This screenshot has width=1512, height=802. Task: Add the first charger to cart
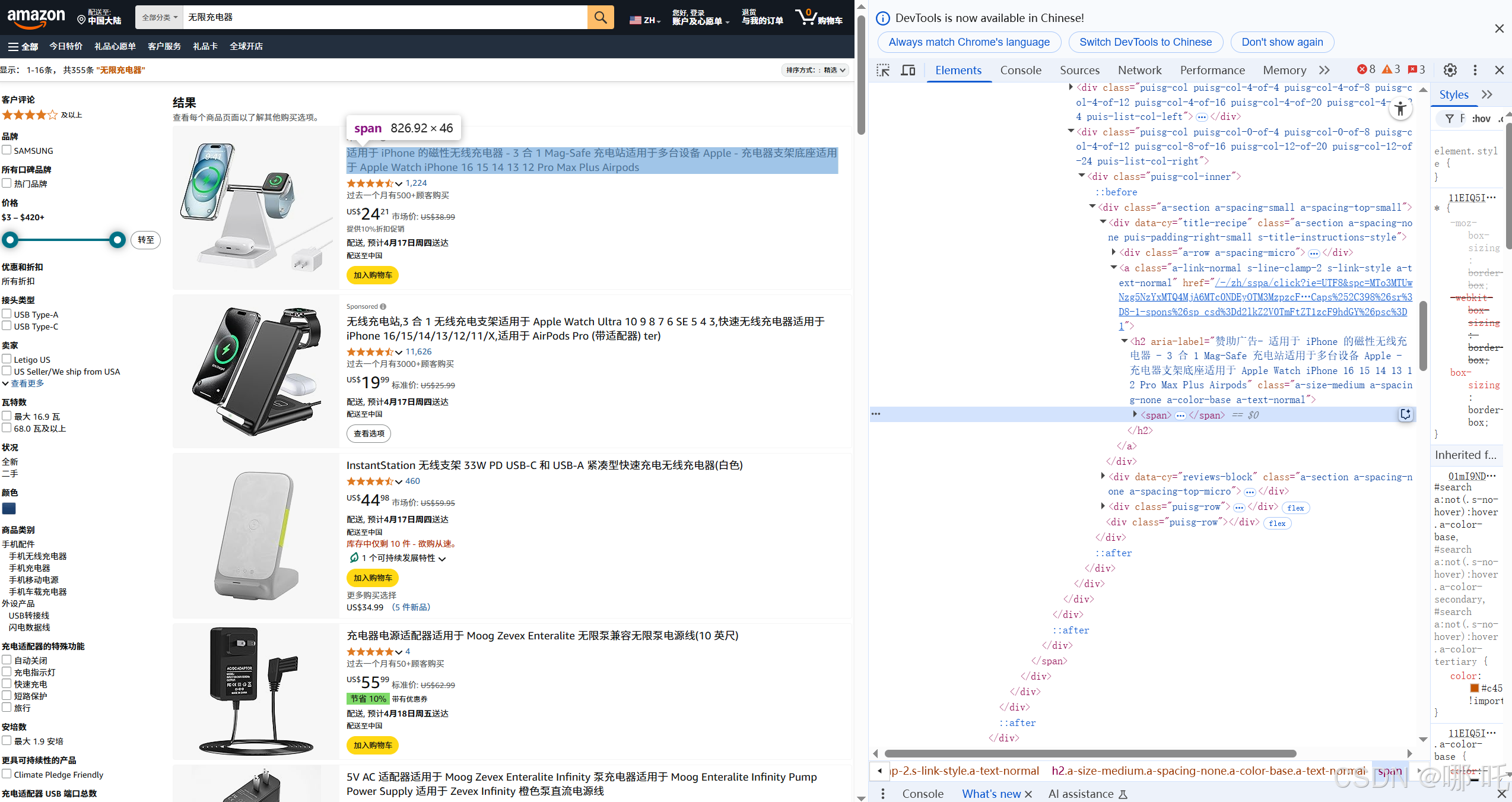(x=372, y=275)
